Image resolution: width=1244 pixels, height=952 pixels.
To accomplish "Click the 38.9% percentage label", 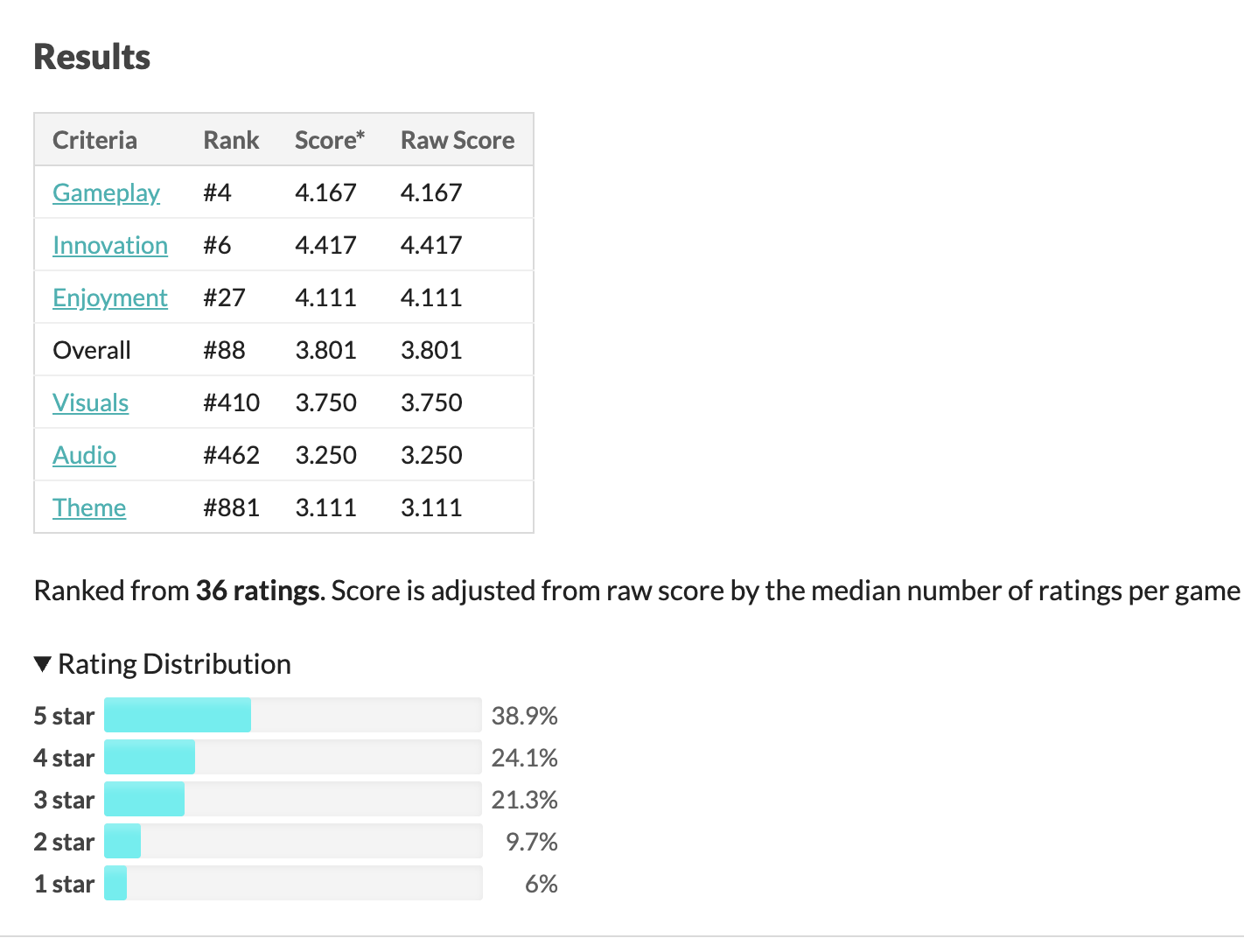I will point(525,716).
